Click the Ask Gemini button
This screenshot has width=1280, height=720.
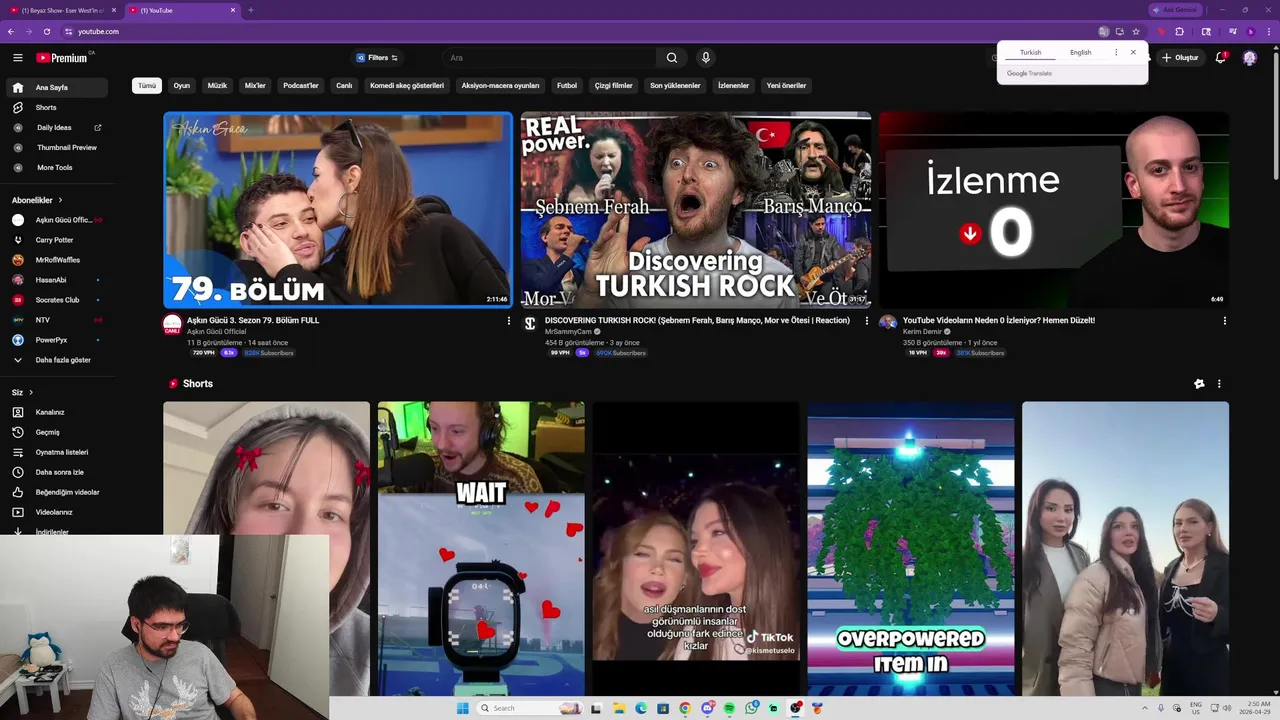pyautogui.click(x=1175, y=10)
